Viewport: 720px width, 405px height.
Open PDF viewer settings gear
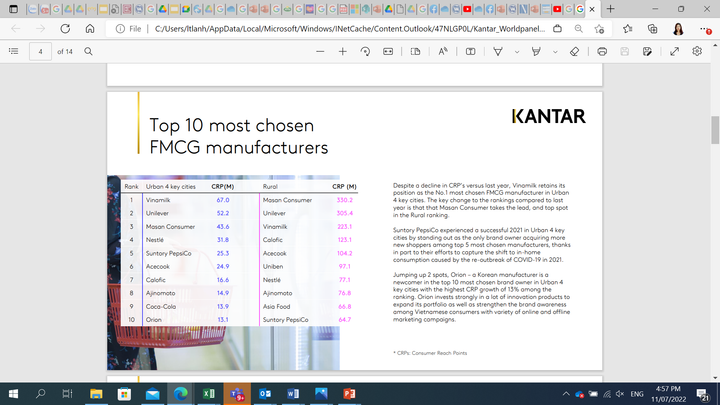(697, 51)
